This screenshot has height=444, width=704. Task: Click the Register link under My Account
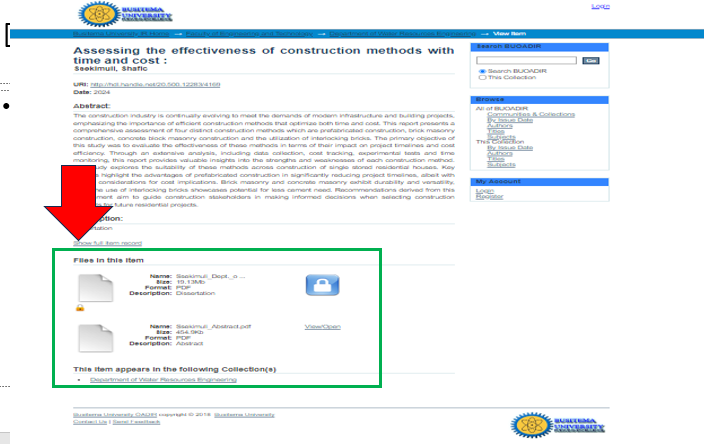(488, 196)
